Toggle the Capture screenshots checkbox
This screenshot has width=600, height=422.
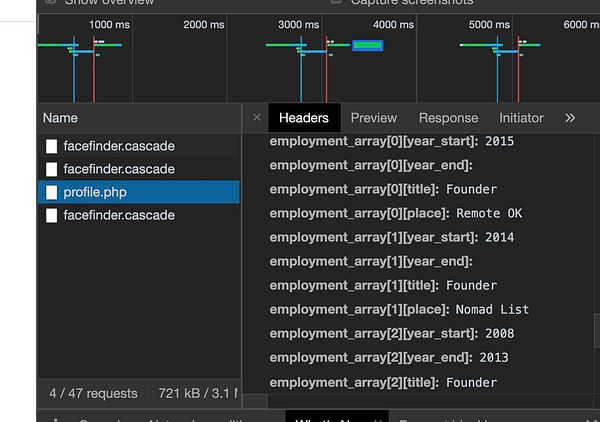coord(336,2)
